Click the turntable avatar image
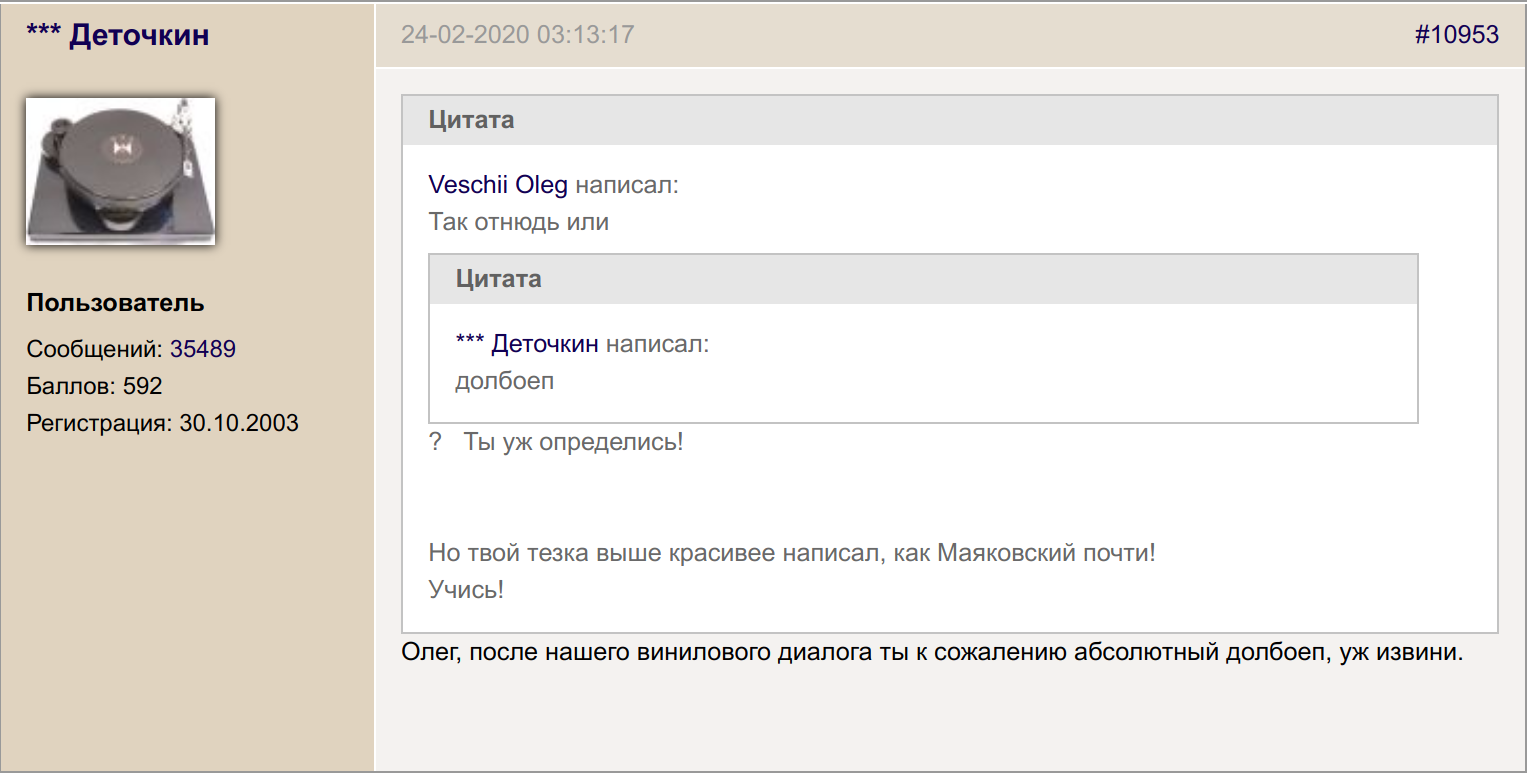This screenshot has width=1527, height=774. point(120,171)
